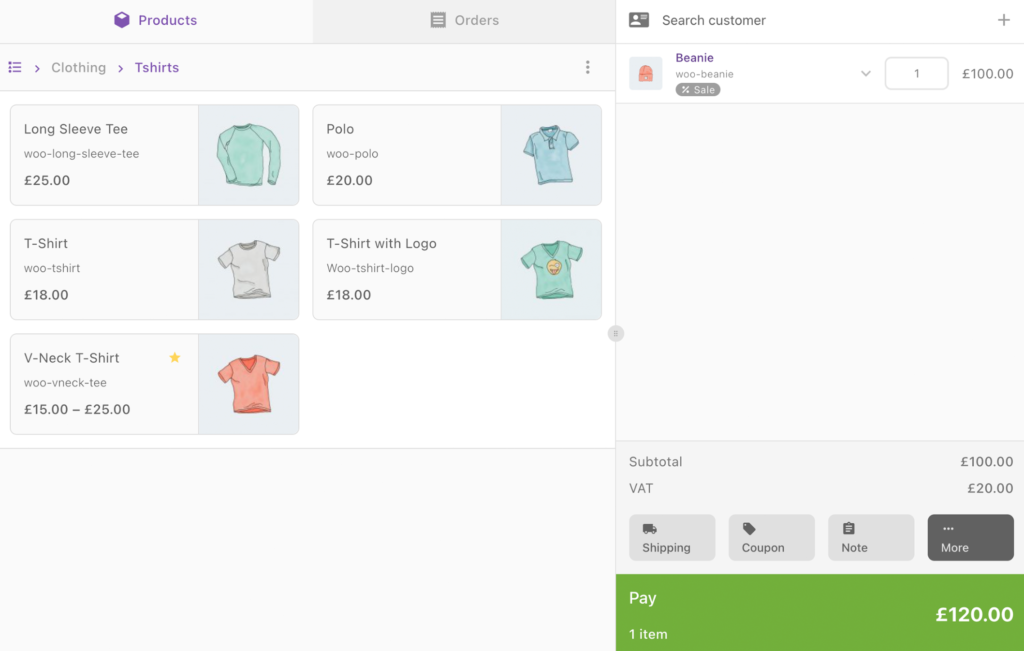Click the customer search icon
This screenshot has height=651, width=1024.
point(637,19)
